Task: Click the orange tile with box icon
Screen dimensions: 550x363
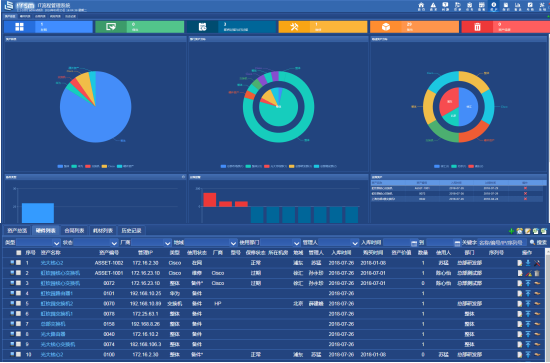Action: coord(414,27)
